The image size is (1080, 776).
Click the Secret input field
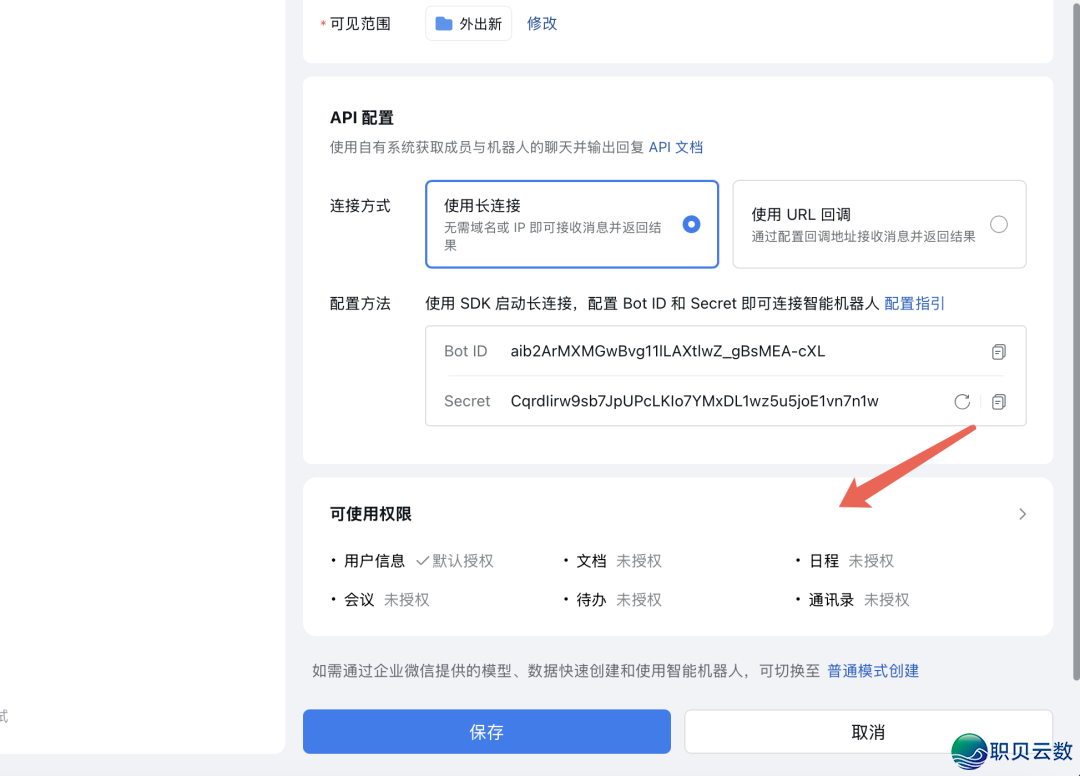pyautogui.click(x=700, y=402)
